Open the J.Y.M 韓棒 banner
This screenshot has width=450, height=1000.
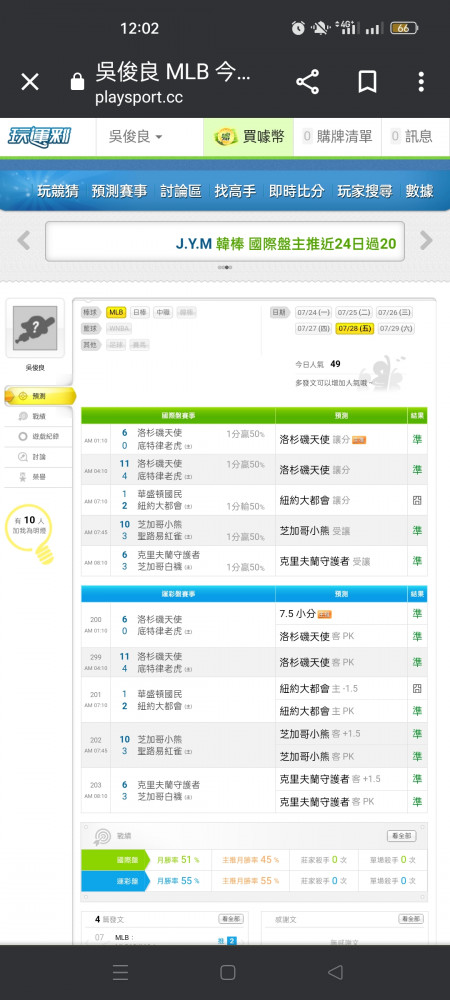point(225,241)
